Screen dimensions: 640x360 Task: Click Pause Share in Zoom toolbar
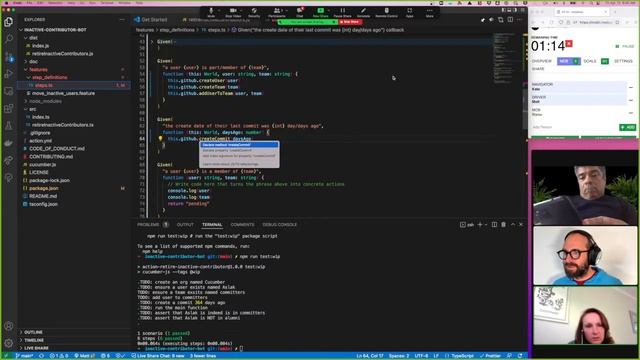(x=342, y=12)
